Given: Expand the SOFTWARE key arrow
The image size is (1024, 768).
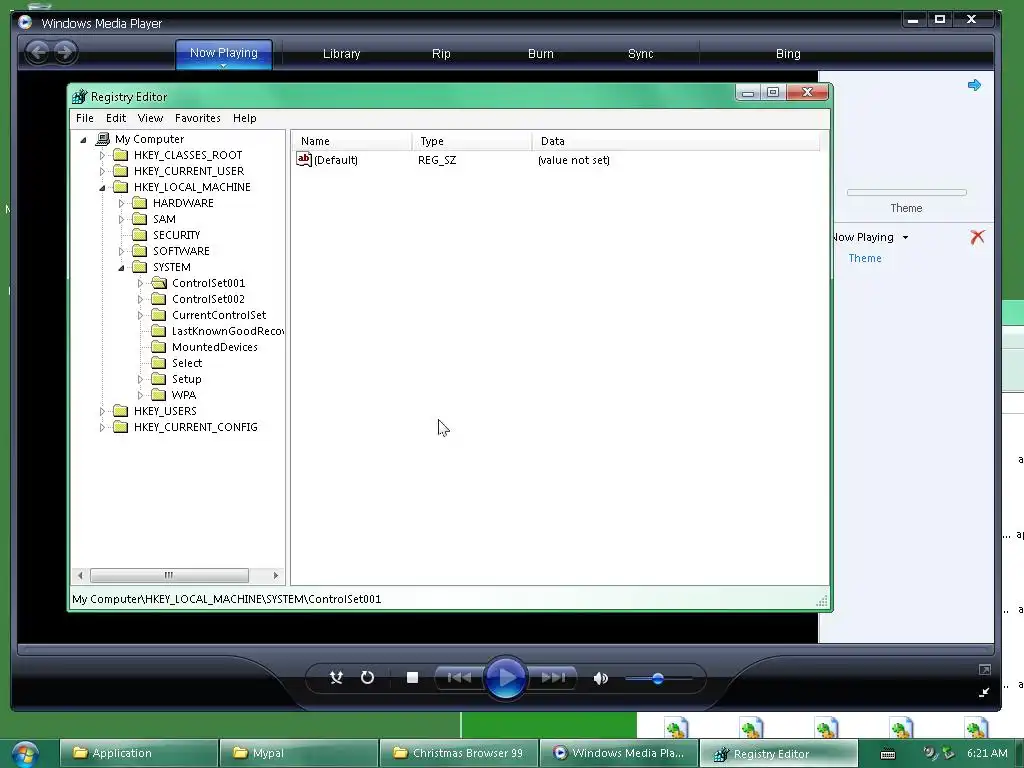Looking at the screenshot, I should [121, 251].
